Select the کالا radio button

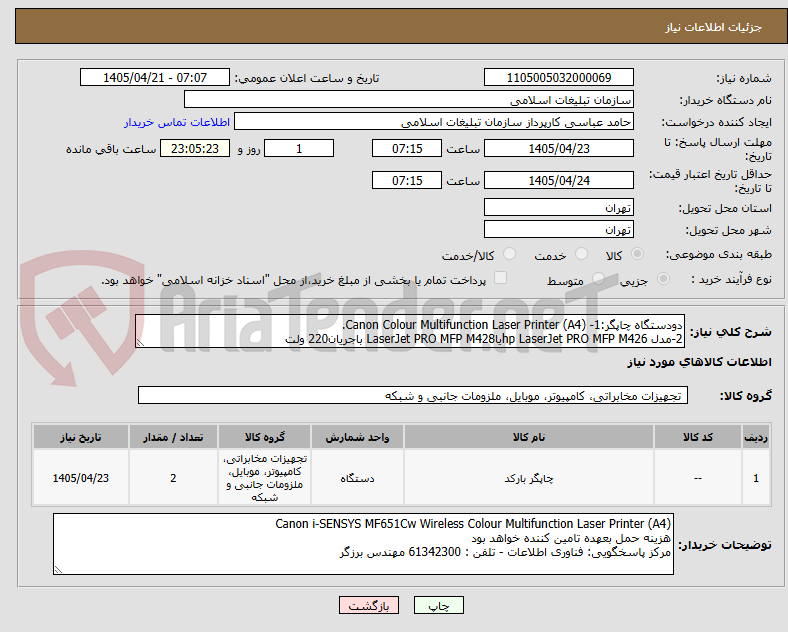(637, 254)
